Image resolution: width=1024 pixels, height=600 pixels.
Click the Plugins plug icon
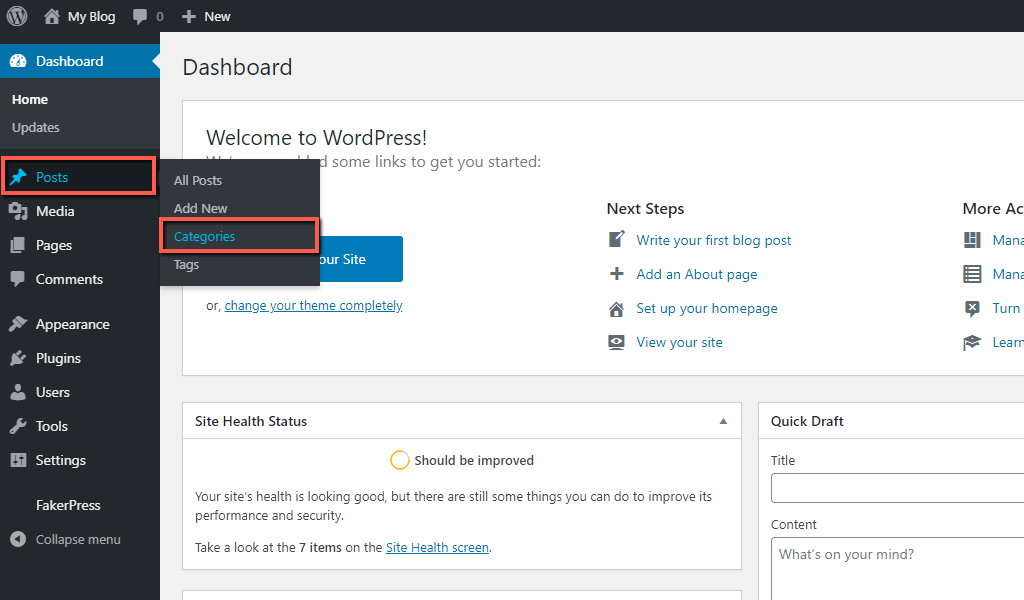(18, 358)
